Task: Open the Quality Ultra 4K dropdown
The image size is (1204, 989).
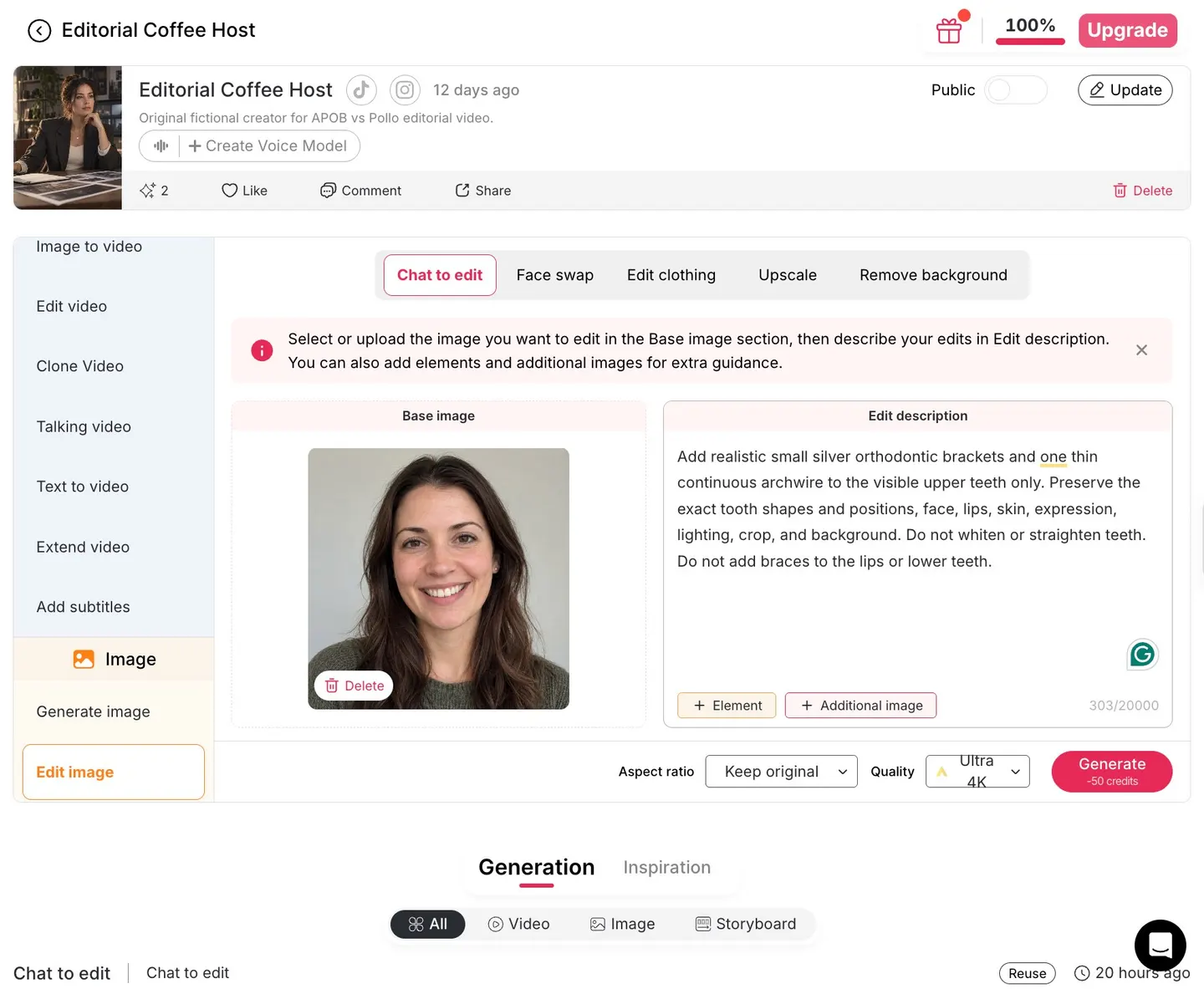Action: tap(977, 772)
